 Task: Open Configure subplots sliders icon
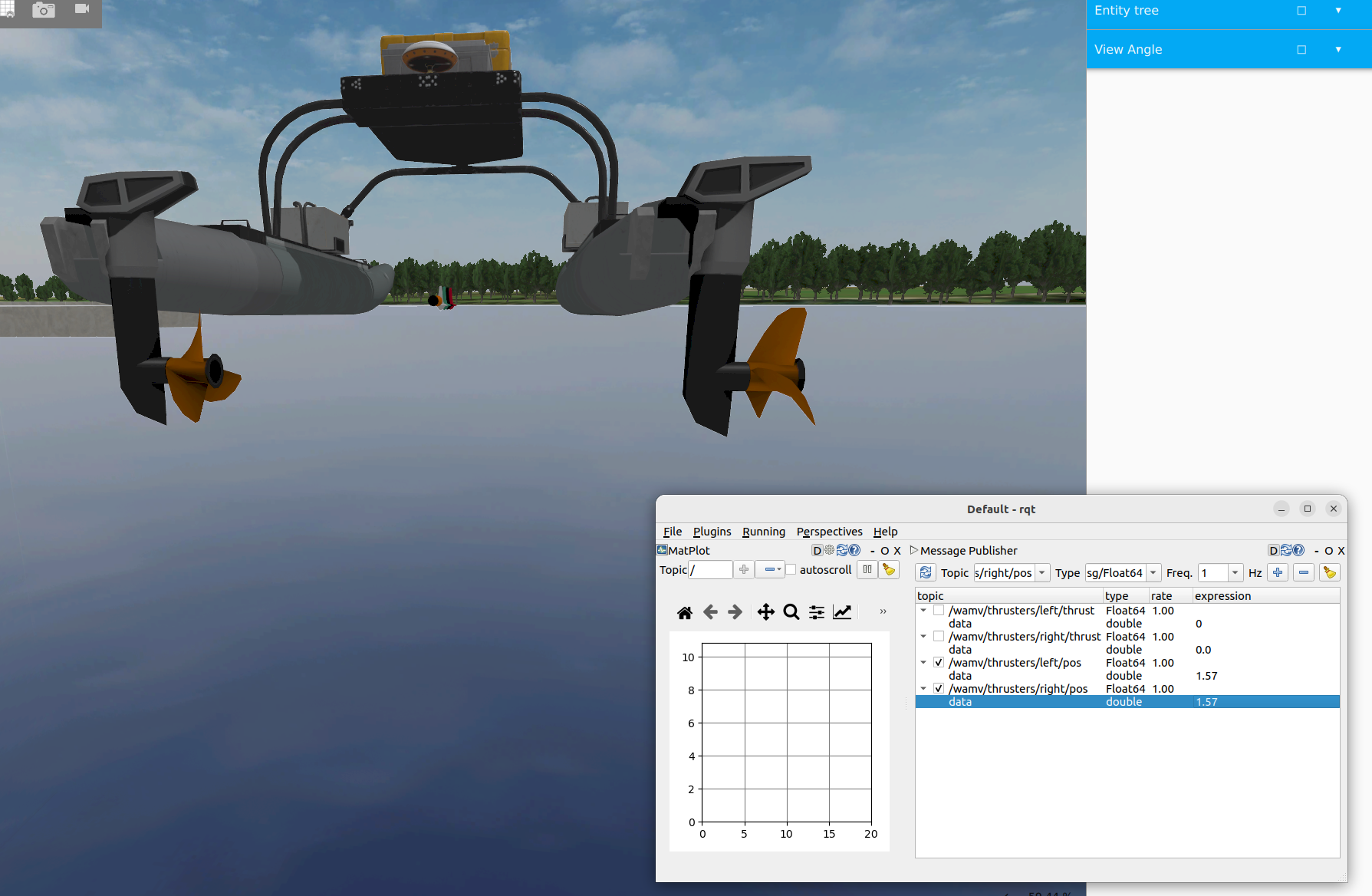[x=817, y=612]
